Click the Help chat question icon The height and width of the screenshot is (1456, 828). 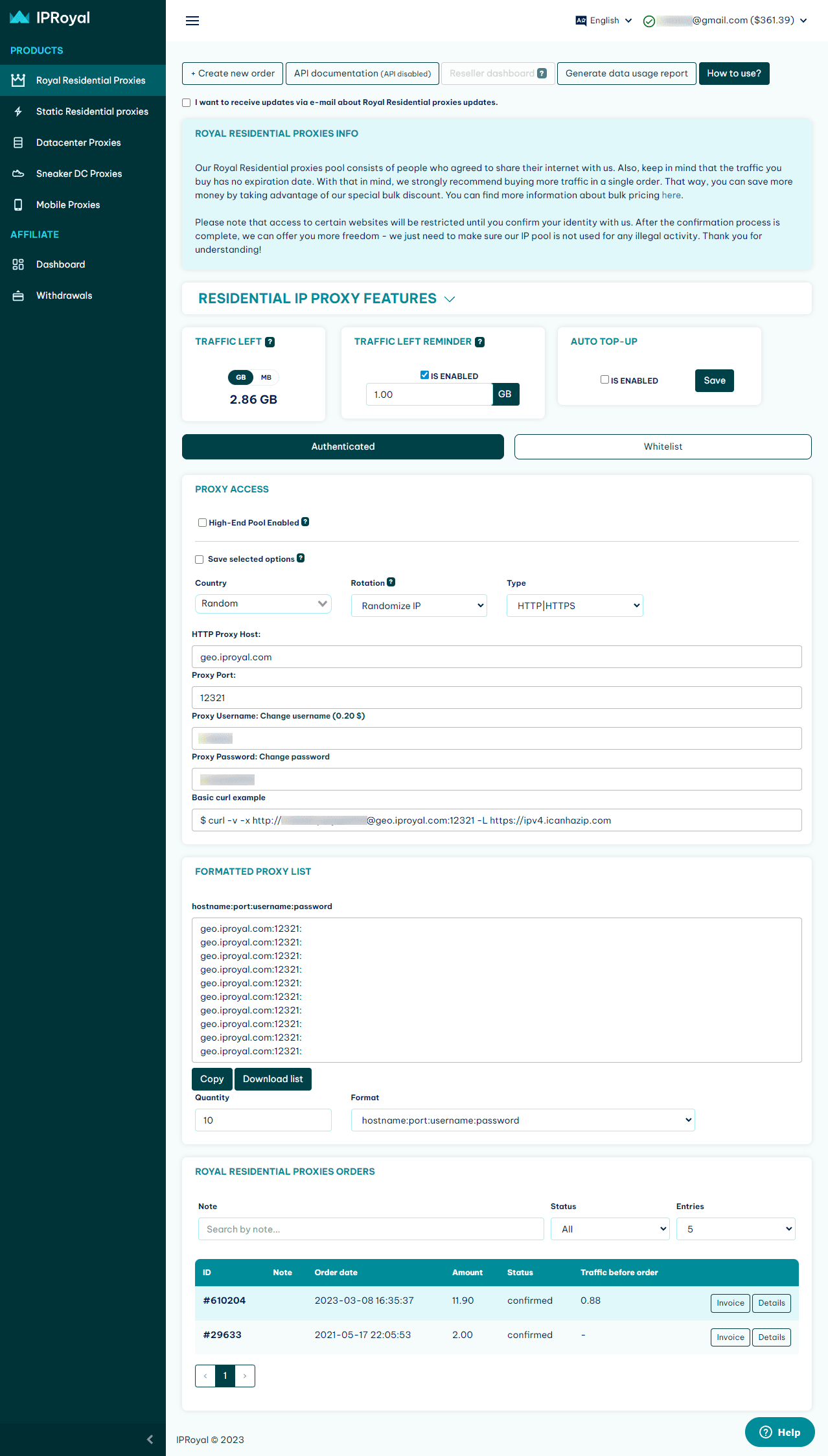pos(766,1432)
